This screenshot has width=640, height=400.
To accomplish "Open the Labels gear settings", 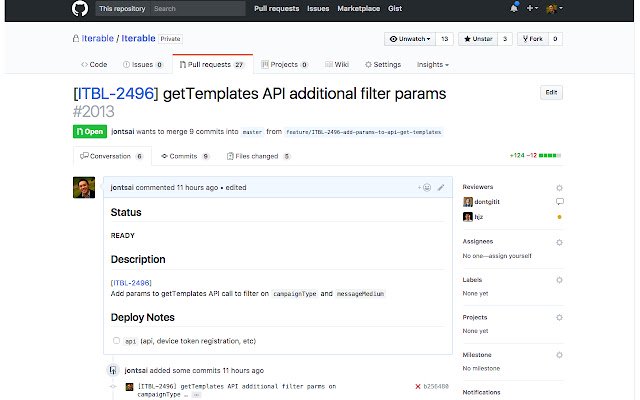I will (x=559, y=280).
